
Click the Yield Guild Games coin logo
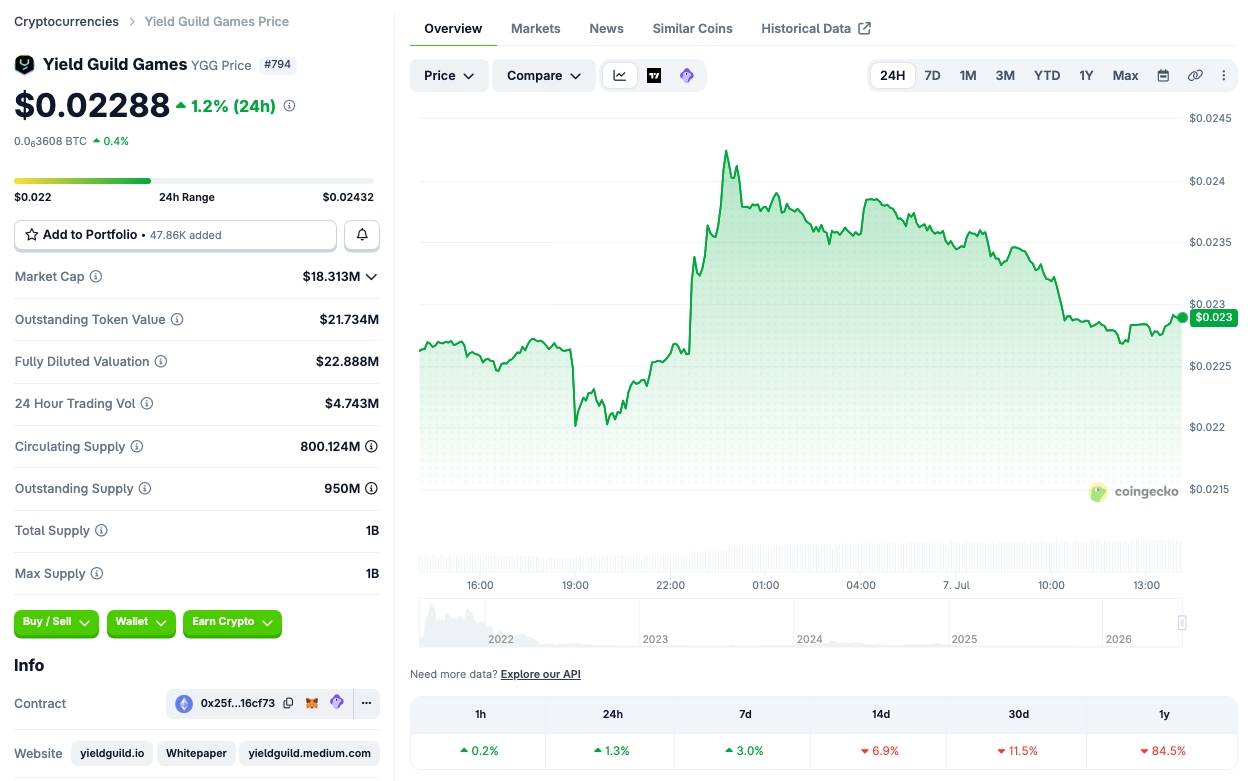click(24, 64)
